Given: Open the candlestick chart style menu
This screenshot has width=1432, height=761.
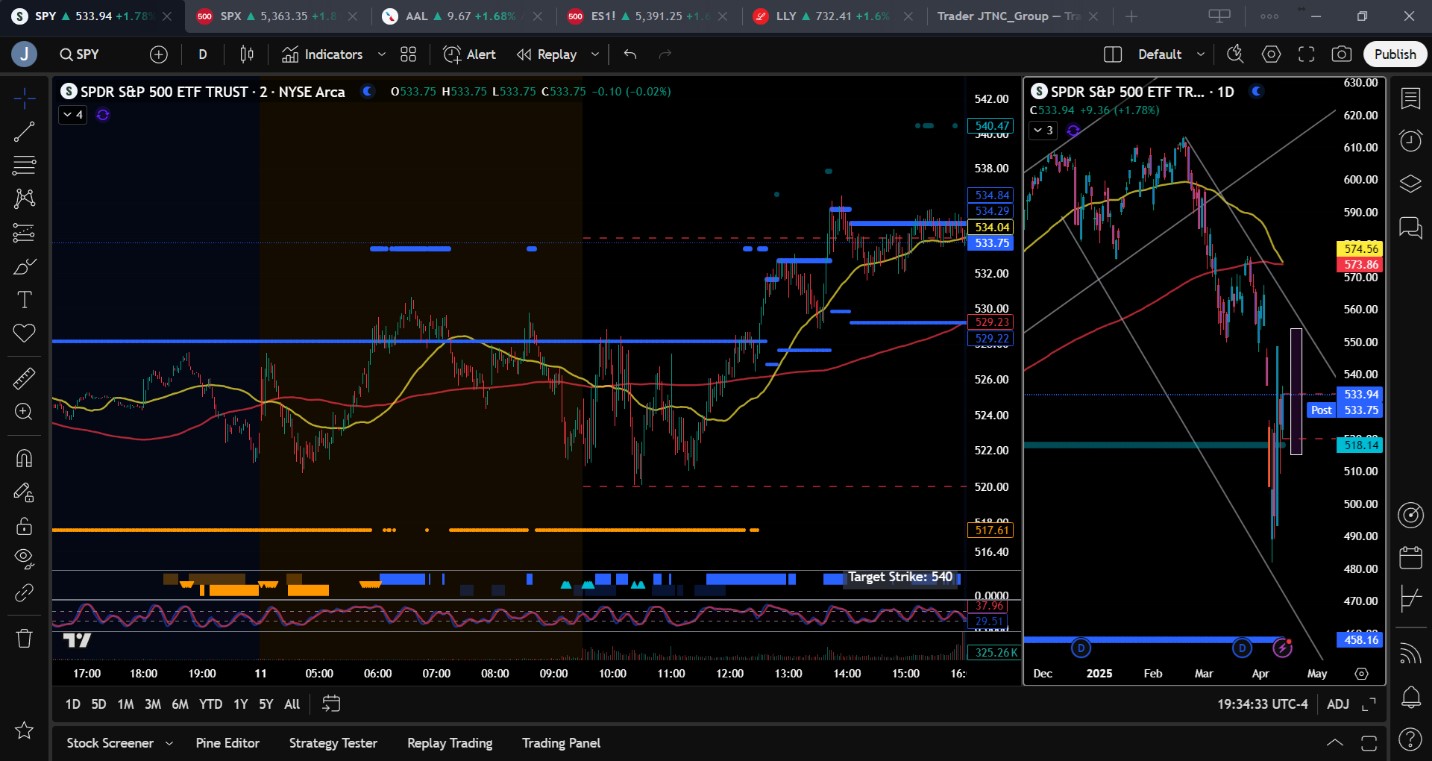Looking at the screenshot, I should click(247, 54).
